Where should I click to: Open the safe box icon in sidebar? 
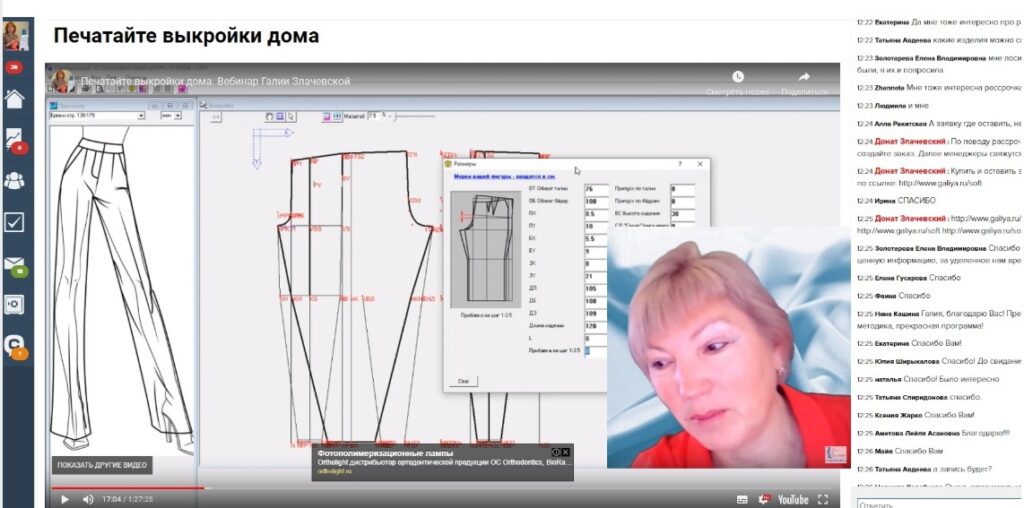[14, 304]
